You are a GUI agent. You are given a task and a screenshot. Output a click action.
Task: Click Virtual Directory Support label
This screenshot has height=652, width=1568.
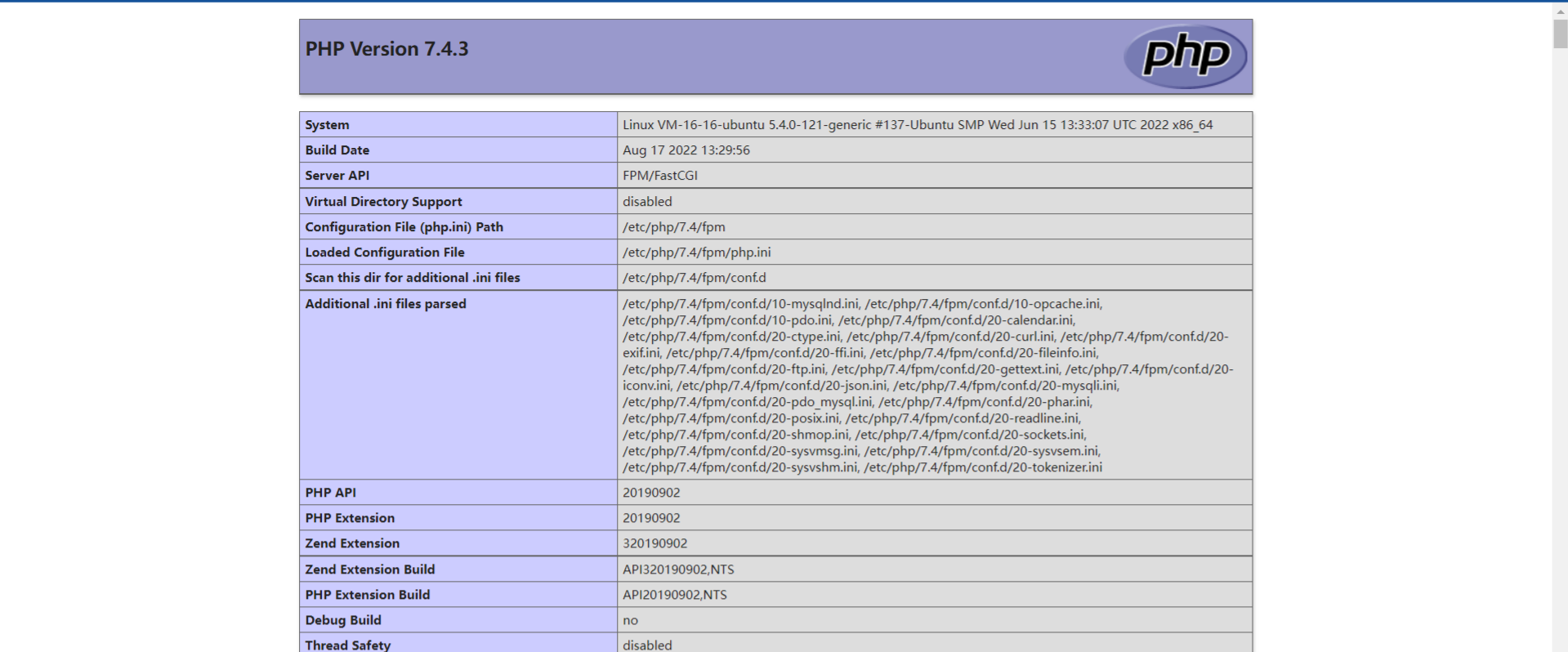[x=383, y=202]
